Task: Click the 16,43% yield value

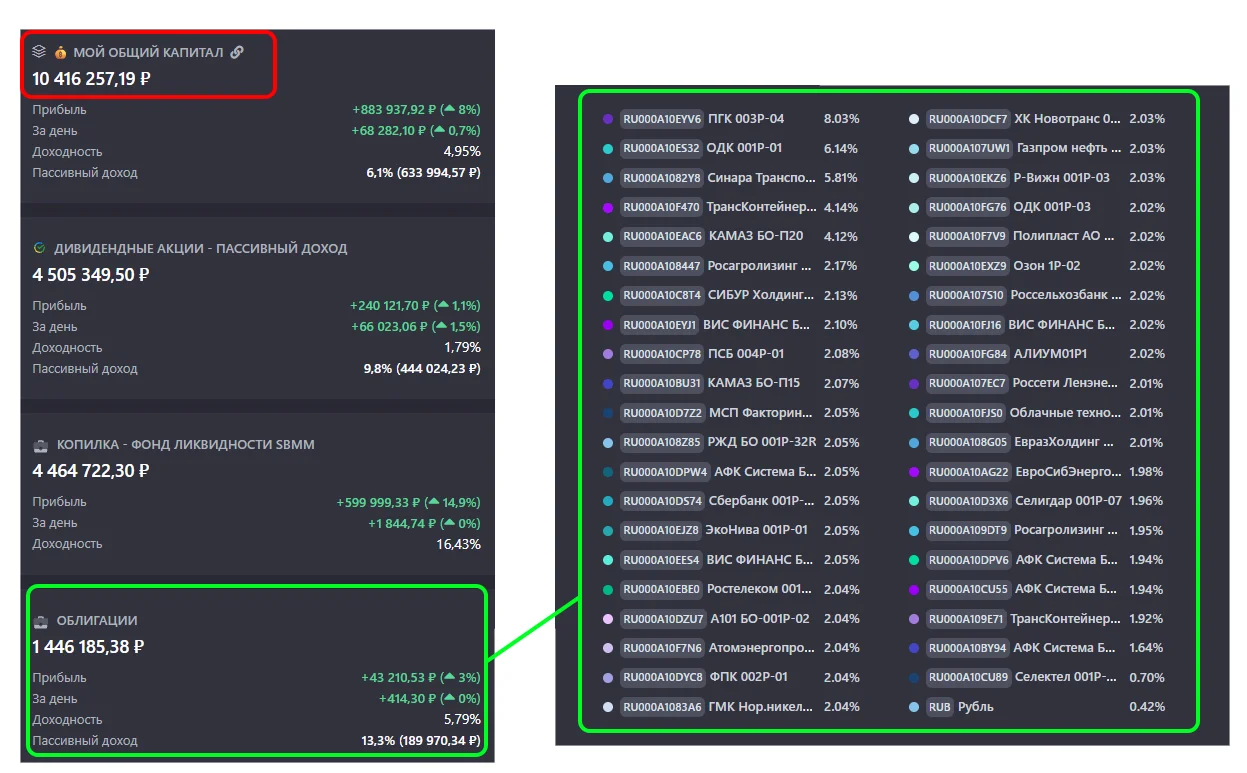Action: pos(459,544)
